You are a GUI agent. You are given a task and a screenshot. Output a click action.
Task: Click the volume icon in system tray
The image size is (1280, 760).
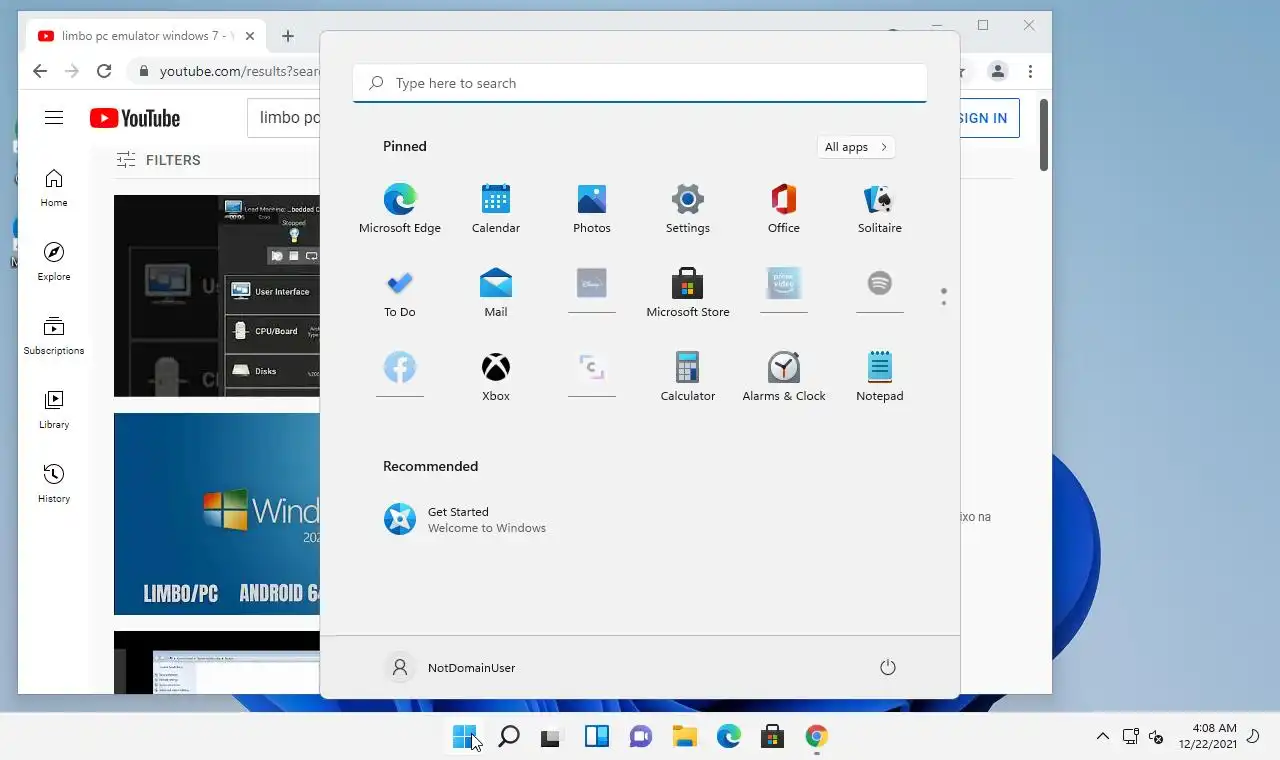tap(1156, 737)
